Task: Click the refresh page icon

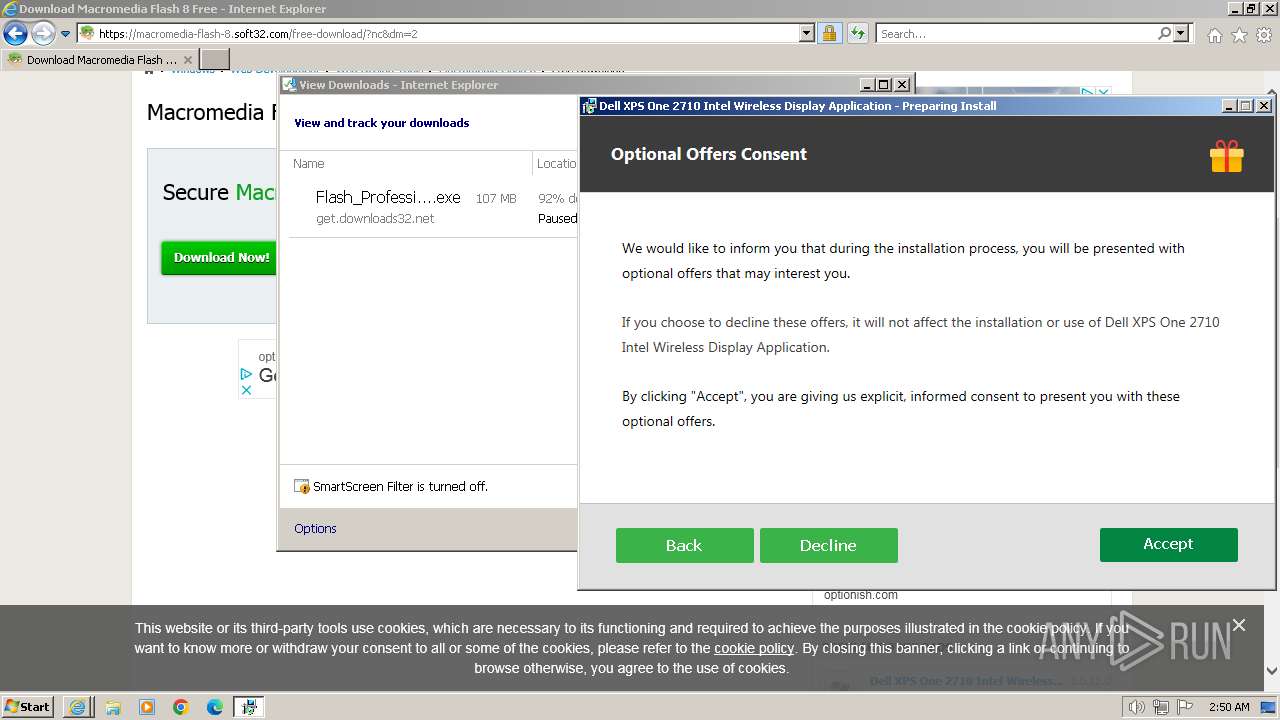Action: pos(857,33)
